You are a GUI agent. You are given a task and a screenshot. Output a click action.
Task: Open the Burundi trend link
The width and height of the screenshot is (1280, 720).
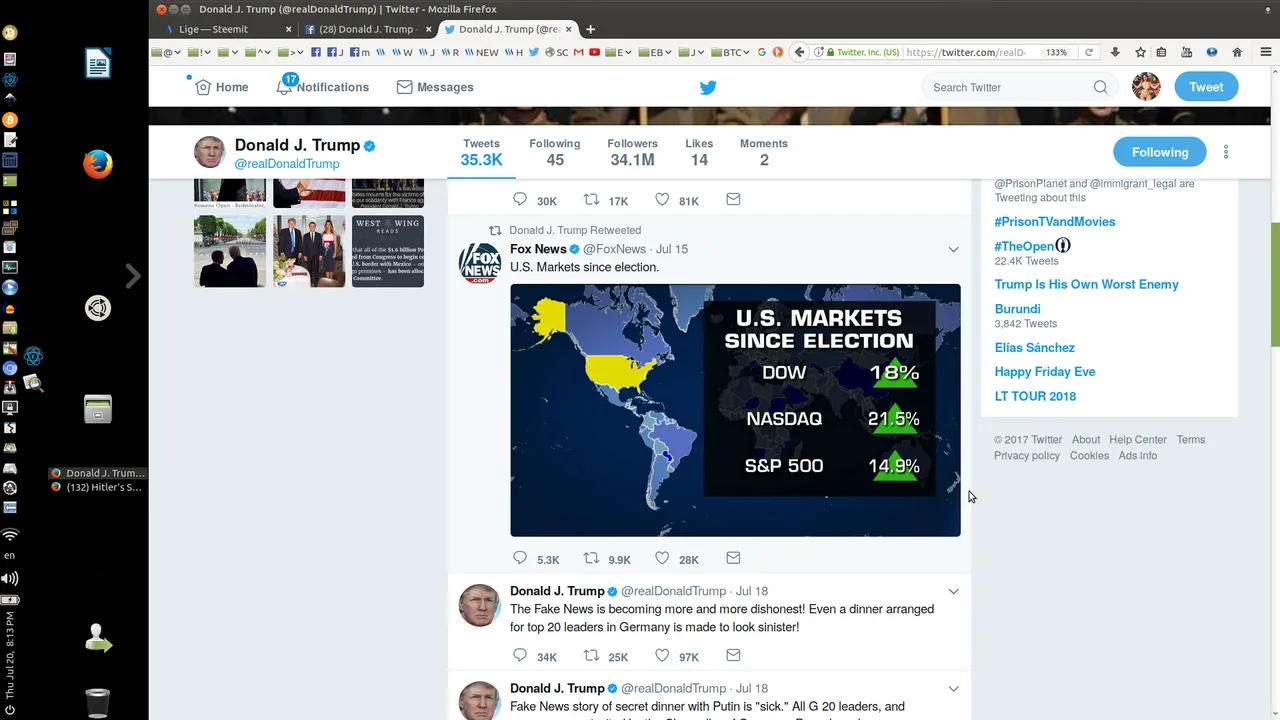click(x=1017, y=309)
